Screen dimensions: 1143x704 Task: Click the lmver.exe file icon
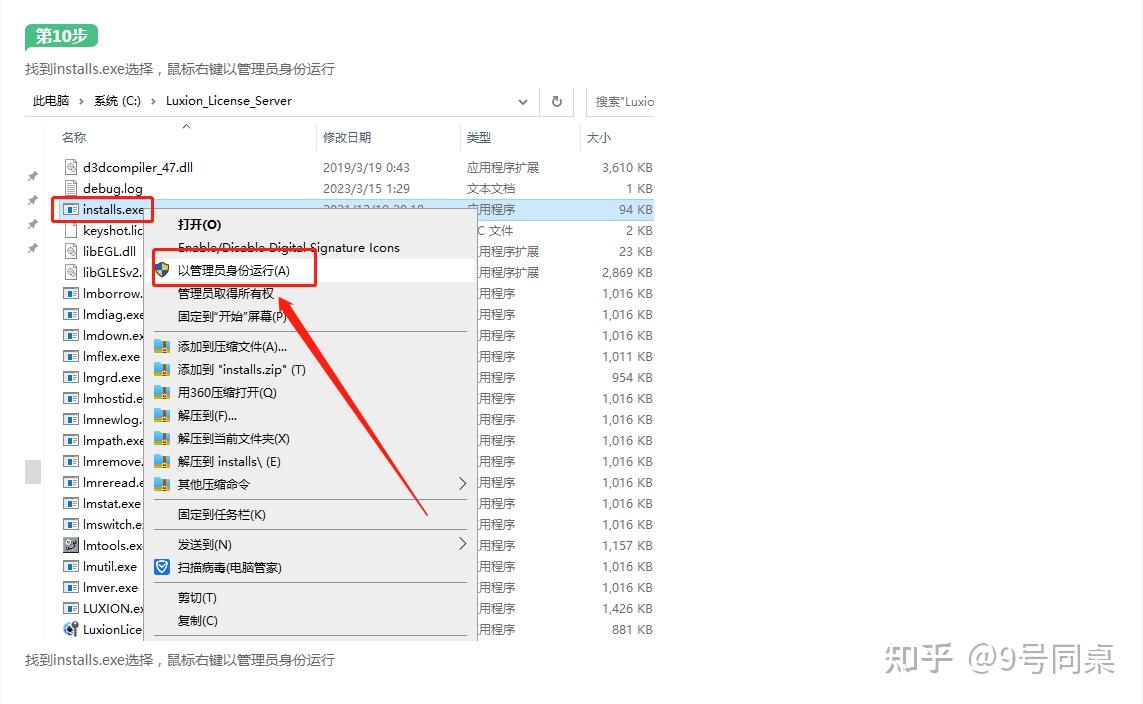(x=71, y=587)
